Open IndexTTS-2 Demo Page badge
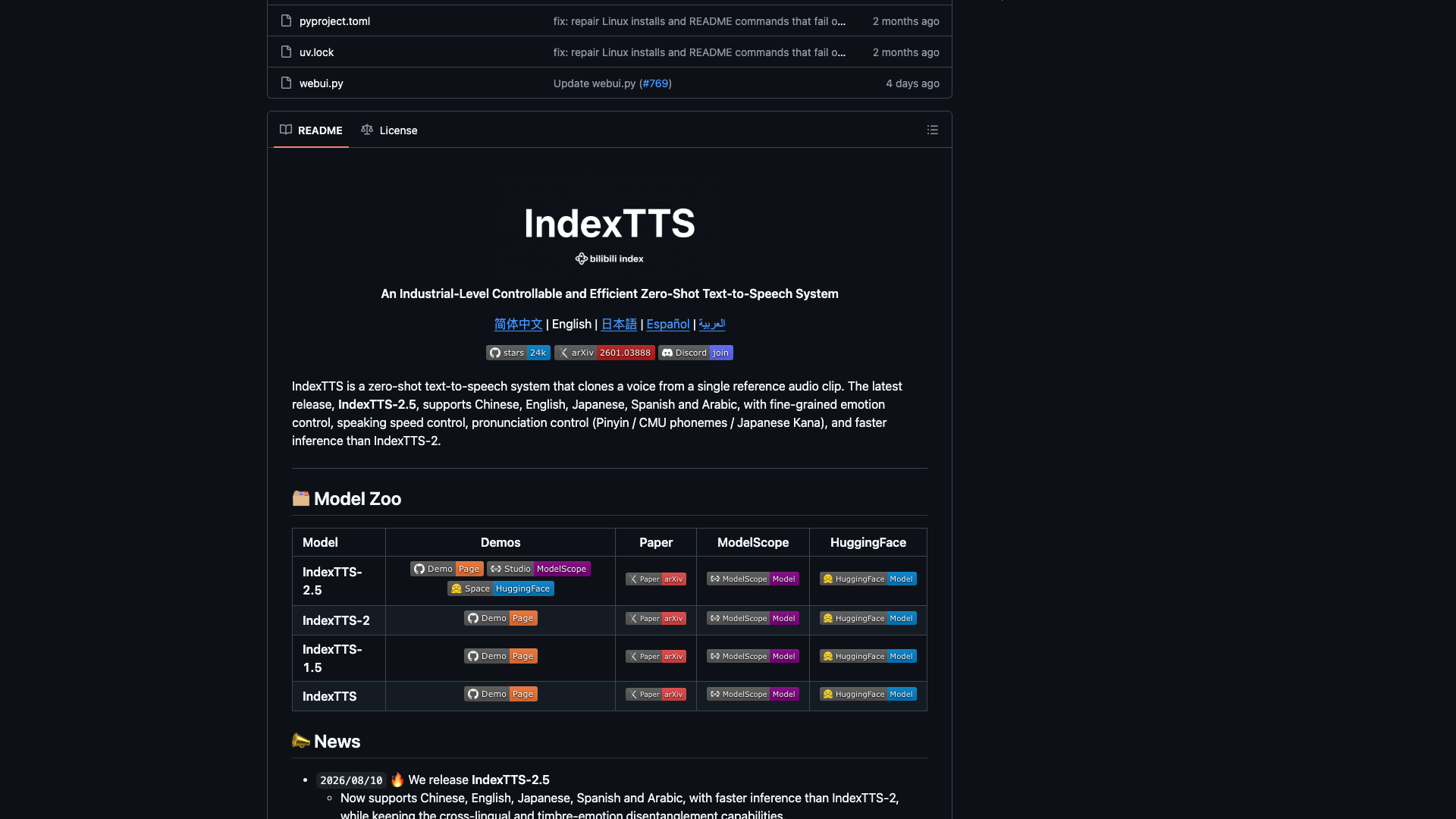The height and width of the screenshot is (819, 1456). point(500,618)
